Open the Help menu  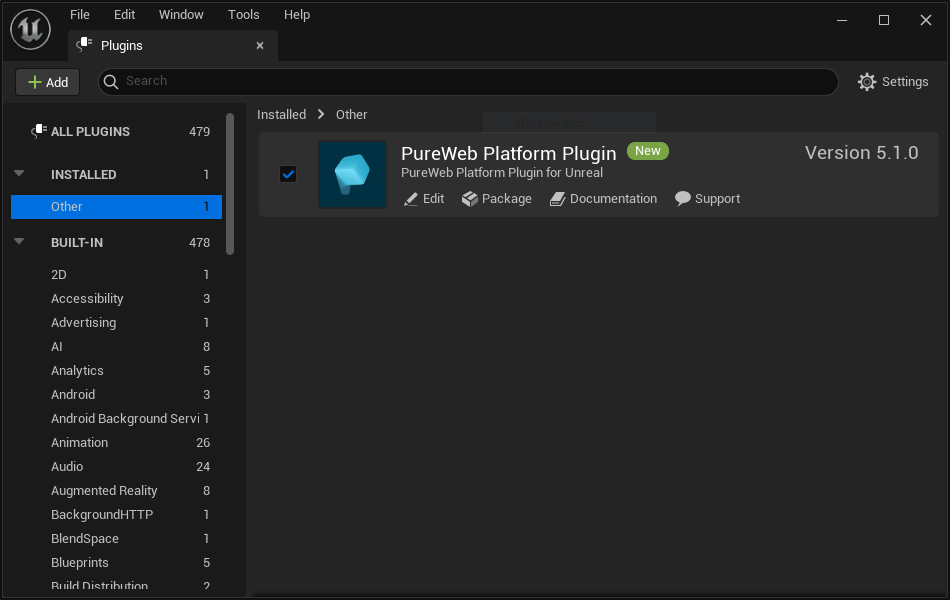pyautogui.click(x=297, y=15)
